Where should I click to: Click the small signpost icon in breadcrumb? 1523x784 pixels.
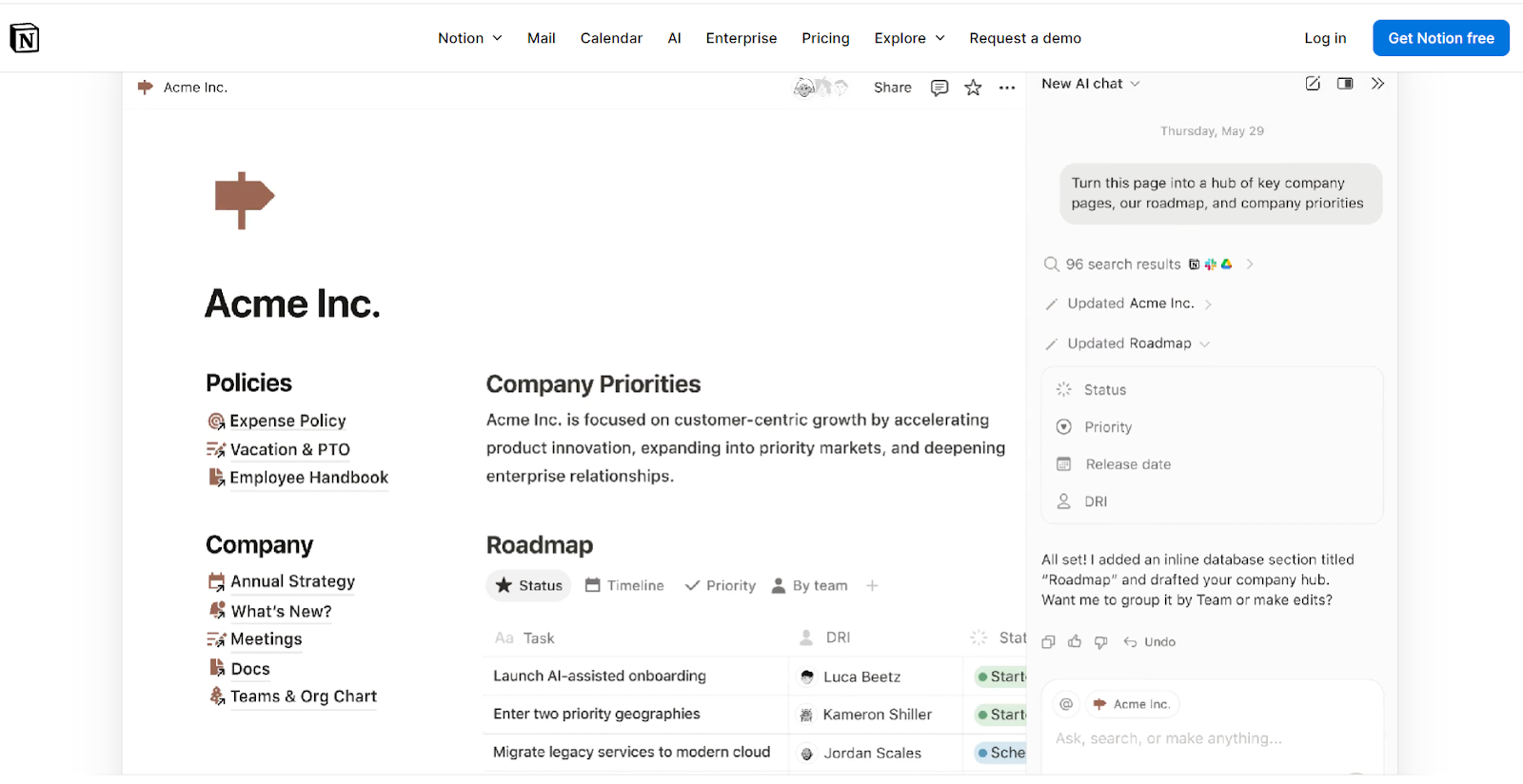(x=145, y=87)
